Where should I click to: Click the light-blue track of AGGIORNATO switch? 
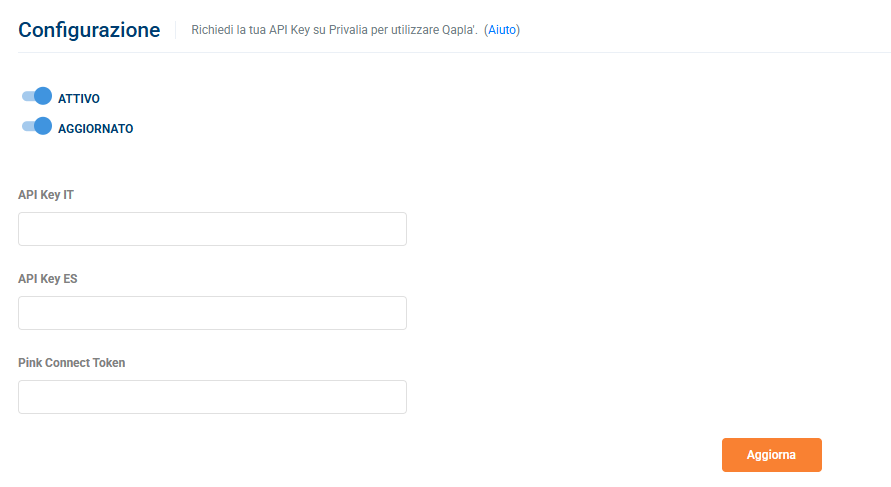click(27, 126)
